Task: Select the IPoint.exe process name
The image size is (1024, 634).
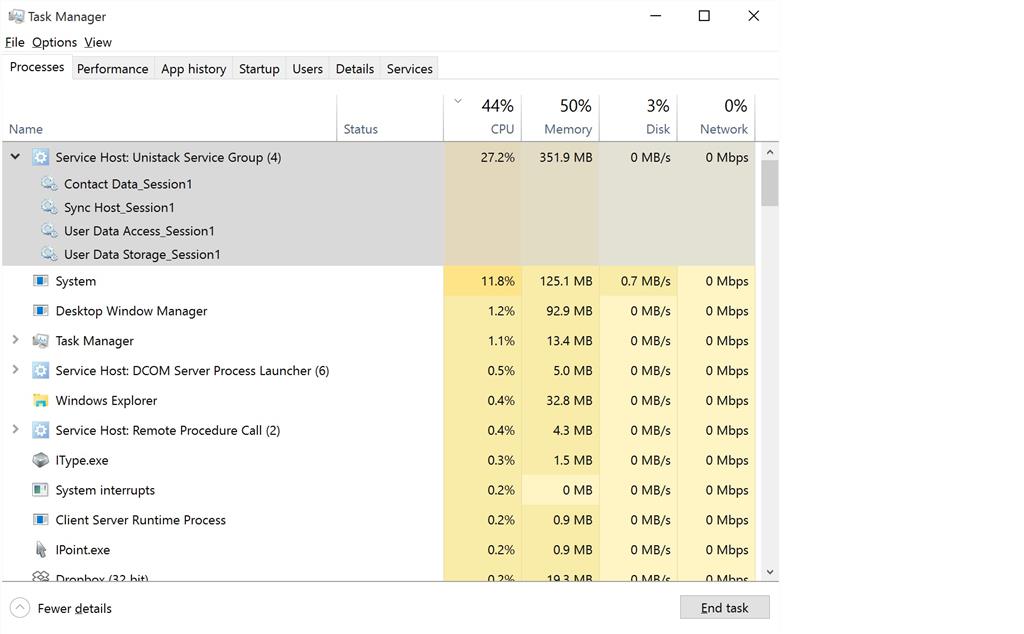Action: (x=83, y=550)
